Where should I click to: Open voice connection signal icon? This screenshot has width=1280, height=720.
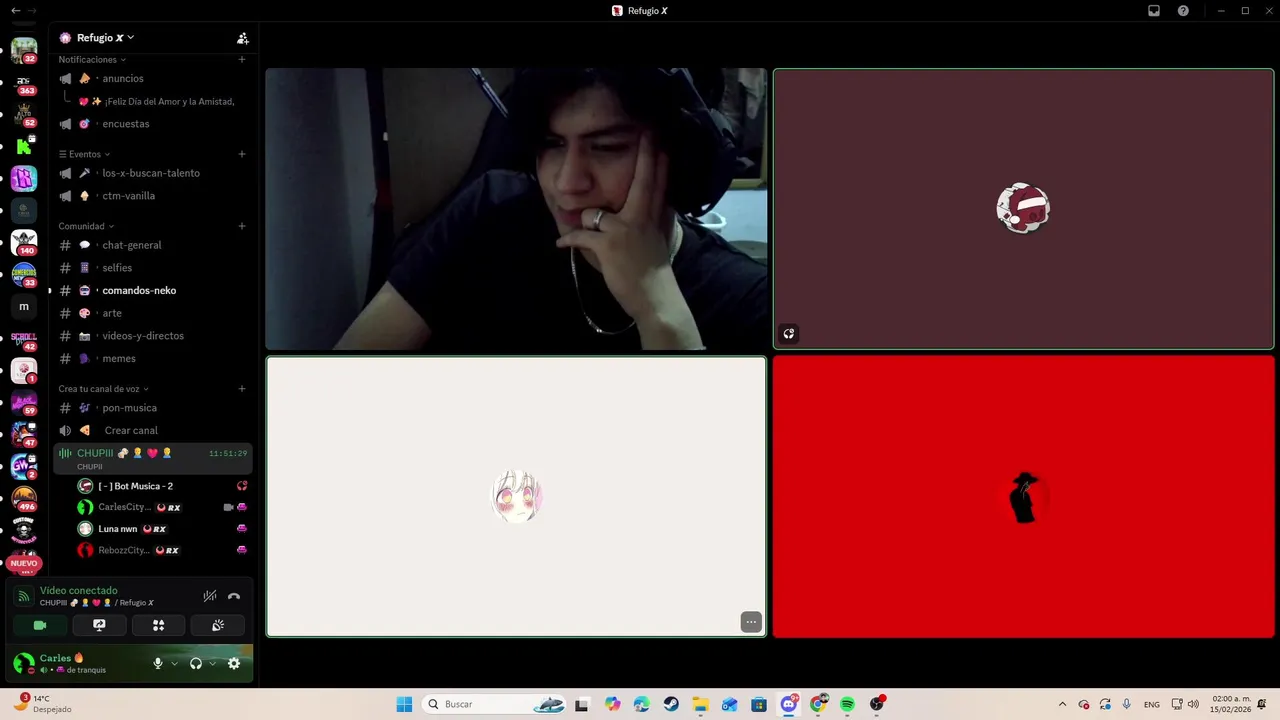point(23,596)
